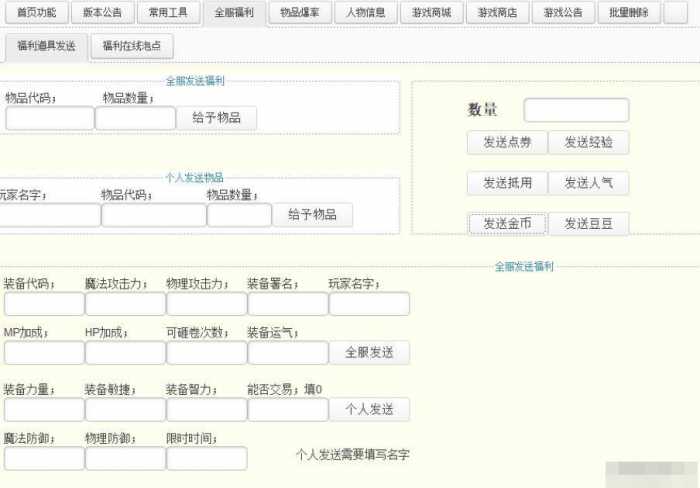Focus 物品代码 field in 个人发送物品 group
Image resolution: width=700 pixels, height=488 pixels.
[x=154, y=215]
